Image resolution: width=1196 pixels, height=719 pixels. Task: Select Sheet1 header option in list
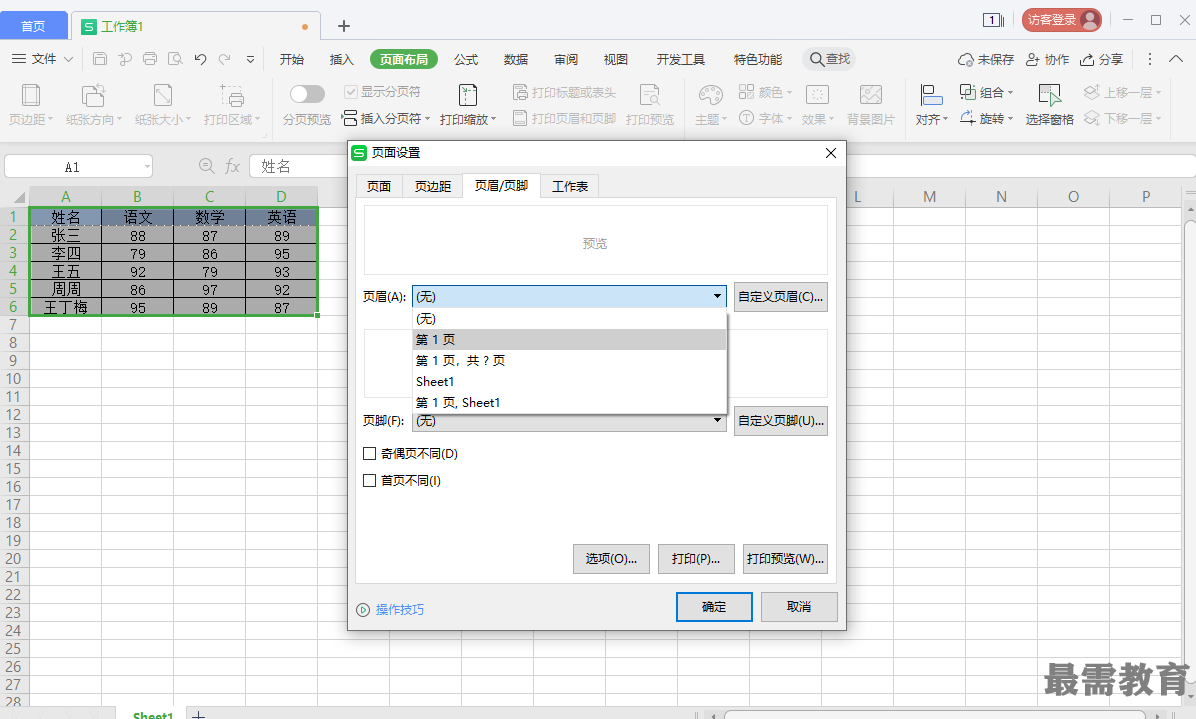point(570,381)
